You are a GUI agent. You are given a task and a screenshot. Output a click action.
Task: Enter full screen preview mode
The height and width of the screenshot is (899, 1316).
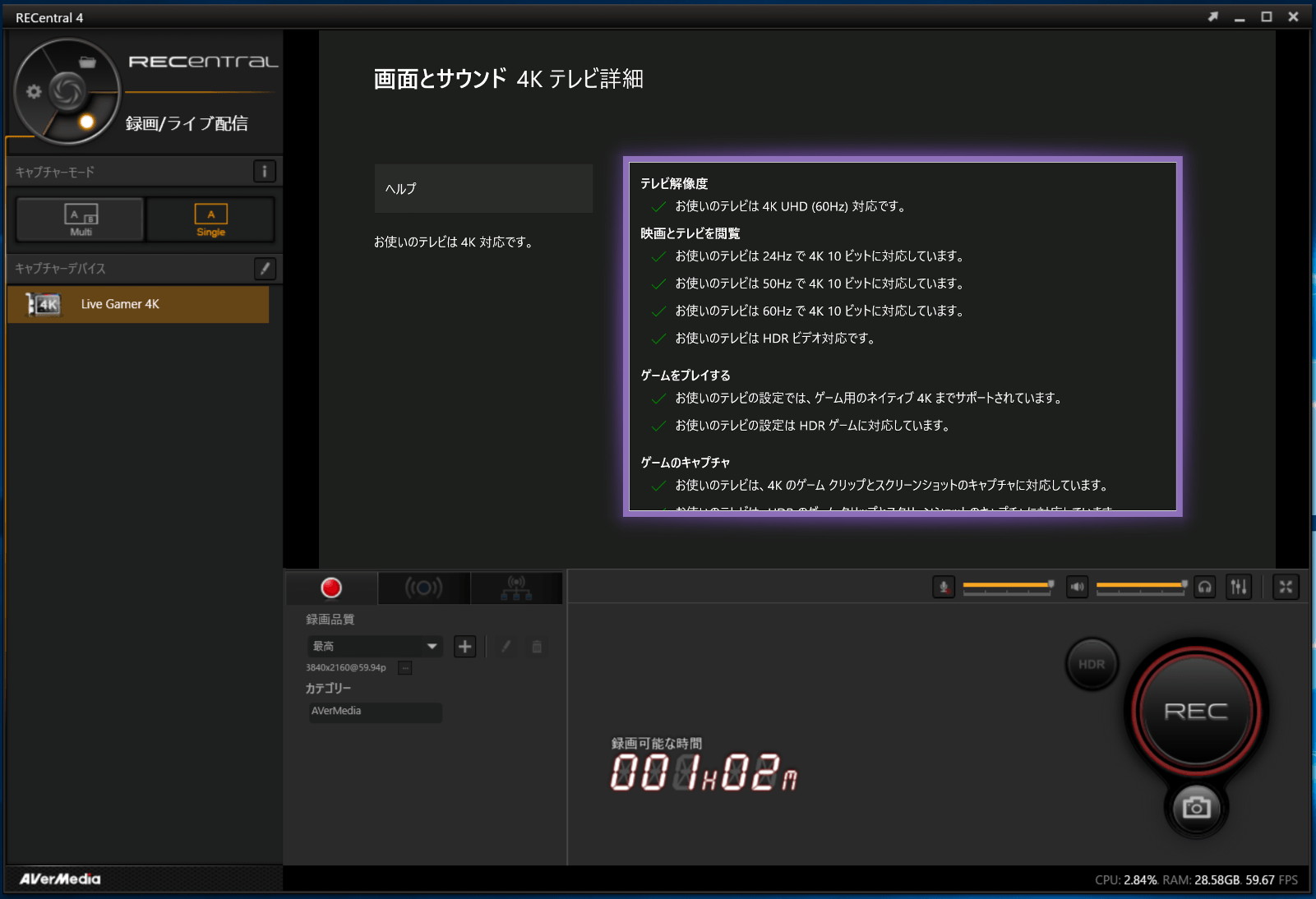tap(1286, 587)
